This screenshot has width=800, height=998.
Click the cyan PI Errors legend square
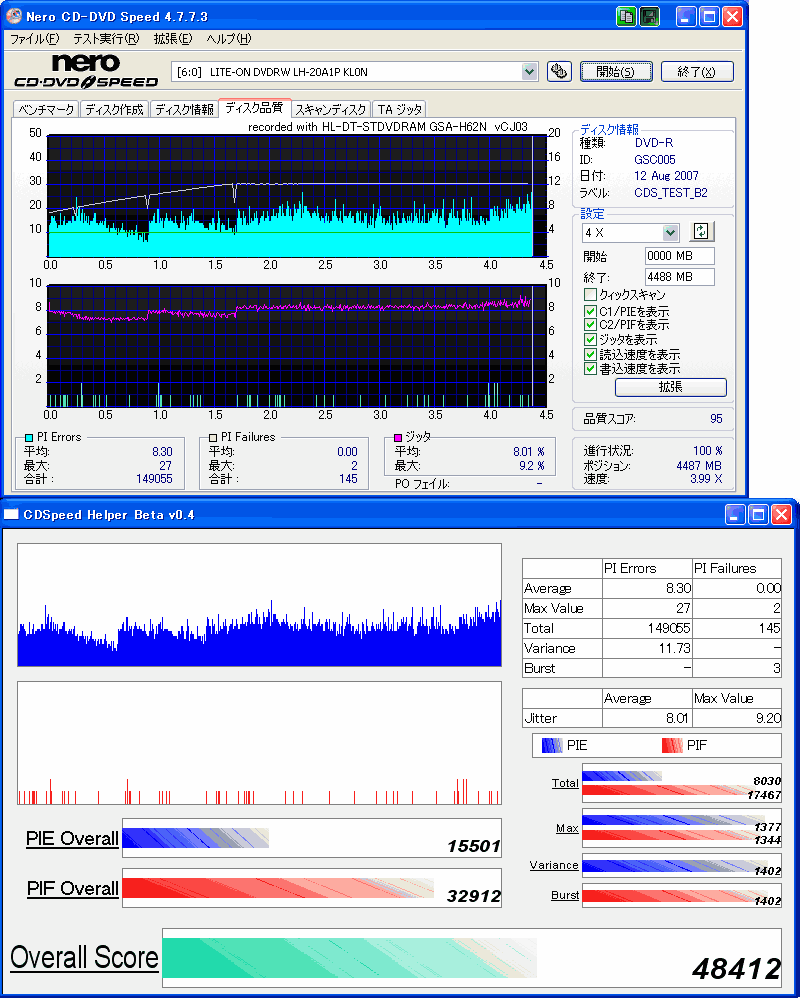[29, 438]
